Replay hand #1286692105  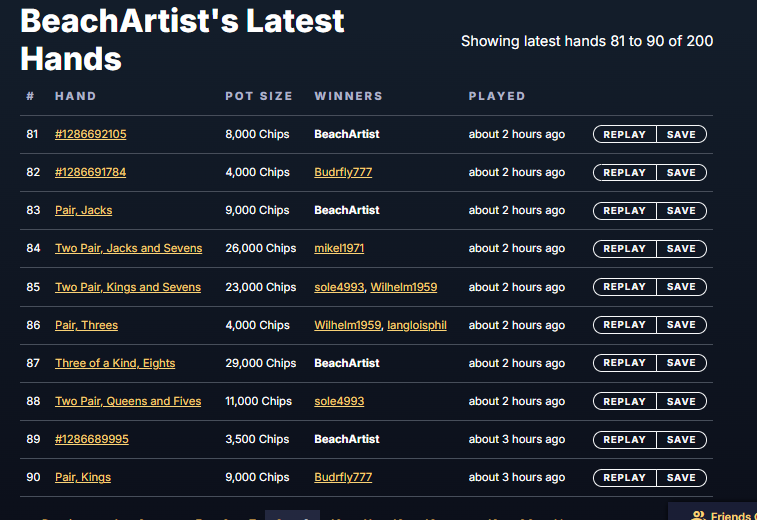coord(624,134)
